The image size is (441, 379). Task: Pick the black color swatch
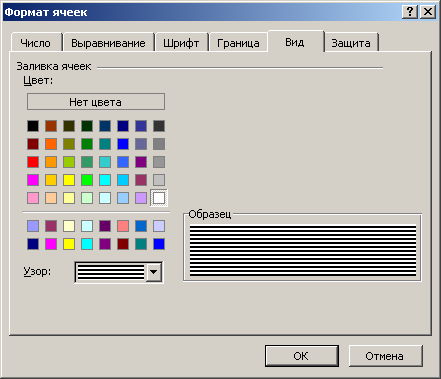tap(33, 126)
